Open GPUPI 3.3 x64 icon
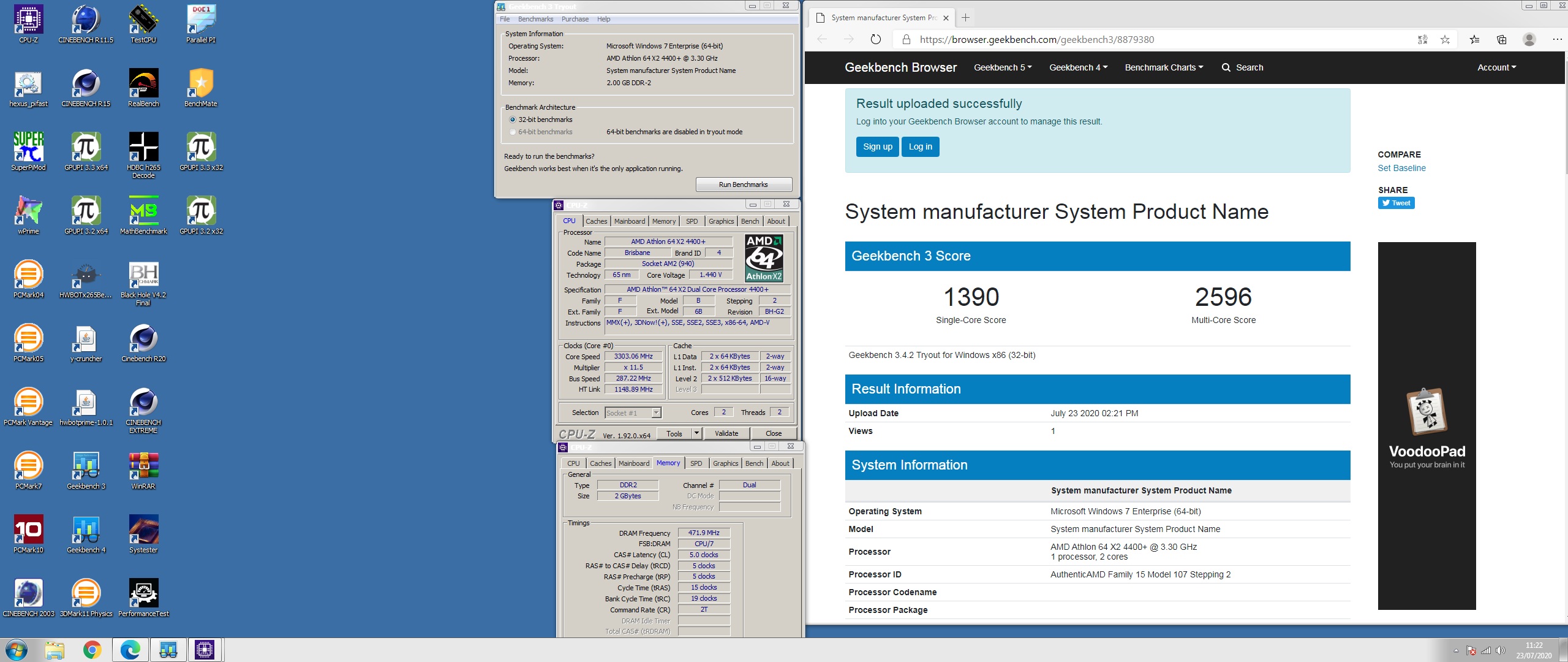1568x662 pixels. (86, 152)
